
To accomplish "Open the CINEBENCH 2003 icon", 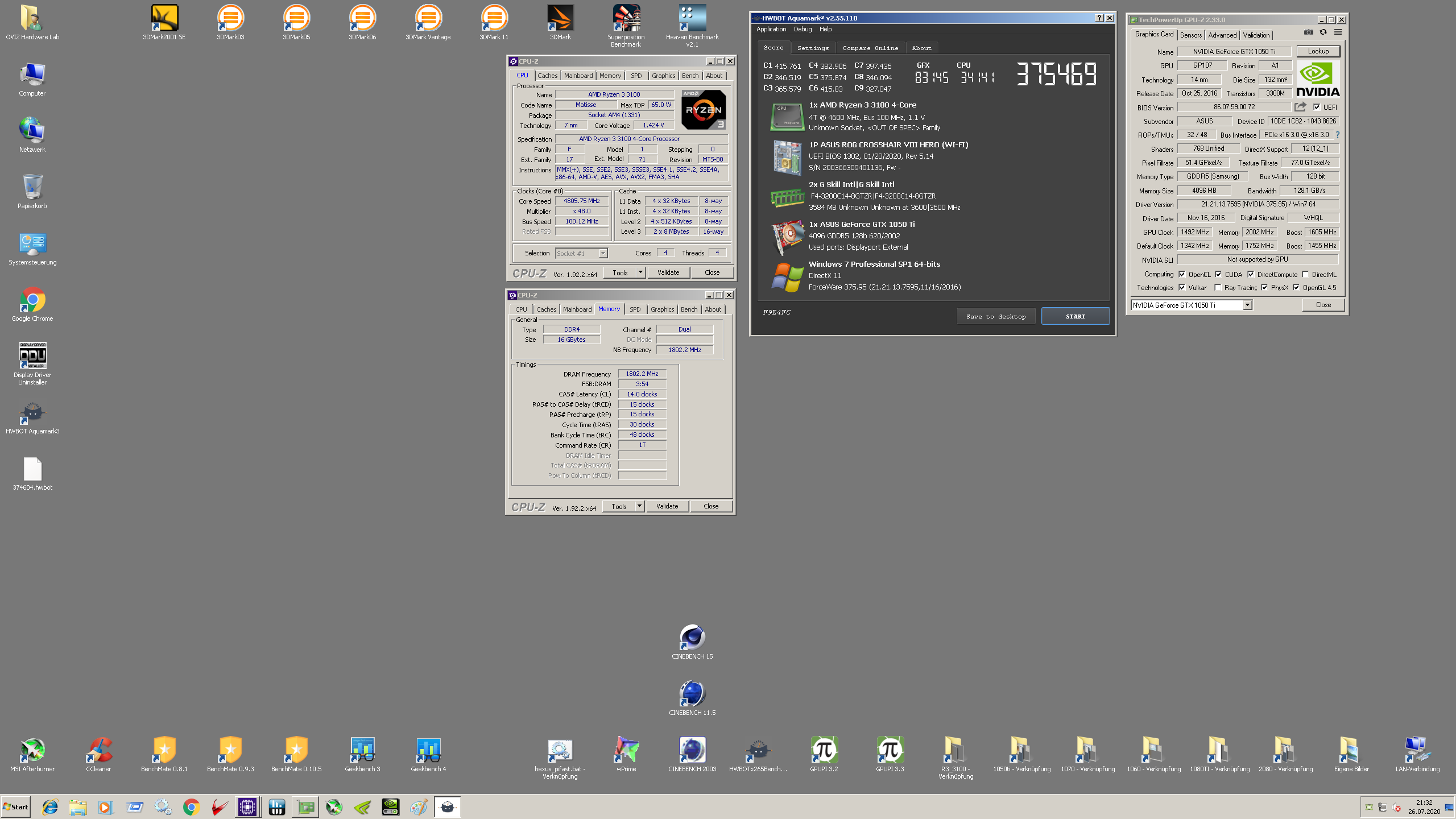I will pyautogui.click(x=692, y=755).
